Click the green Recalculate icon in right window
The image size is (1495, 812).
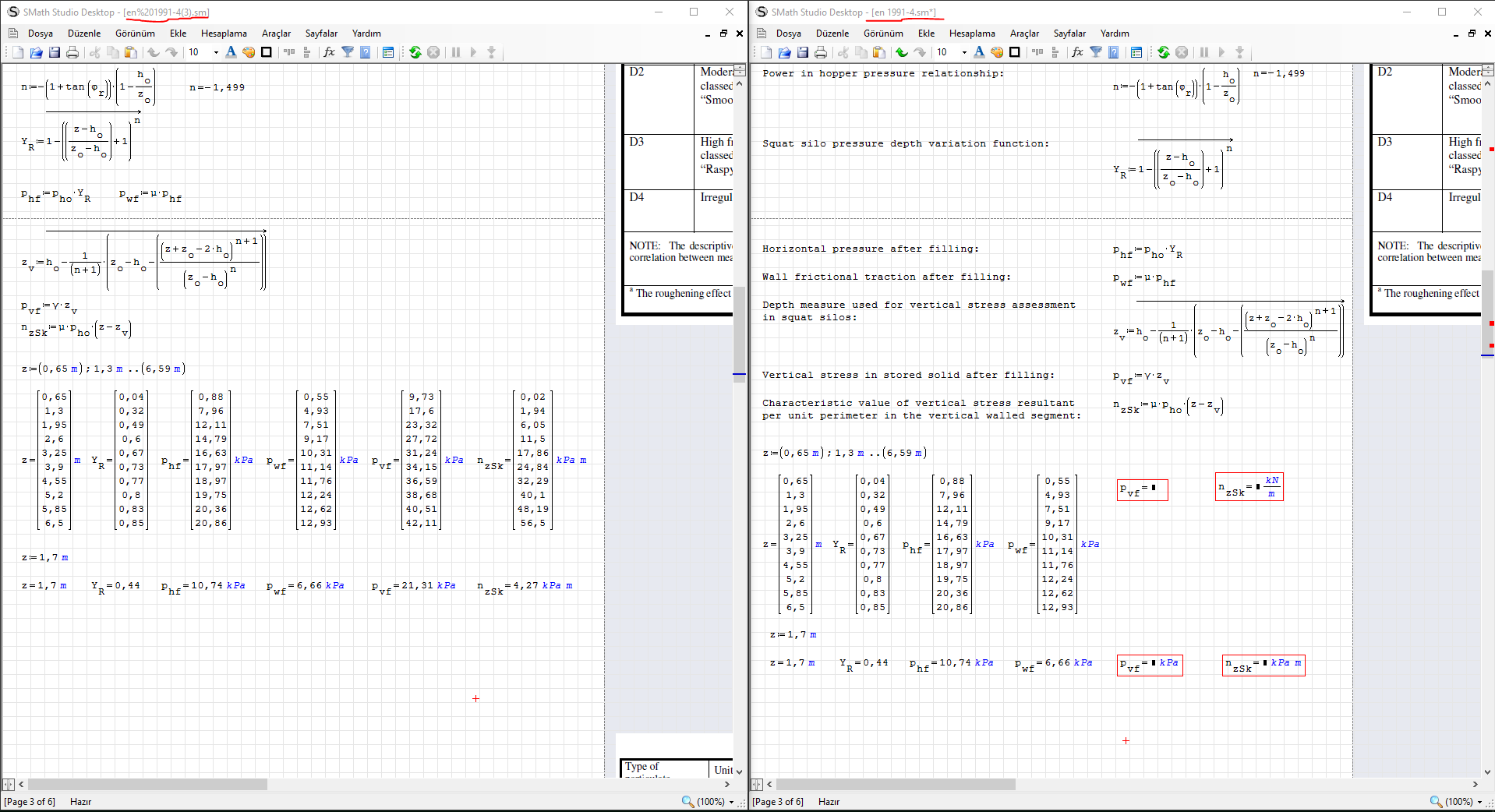point(1163,52)
